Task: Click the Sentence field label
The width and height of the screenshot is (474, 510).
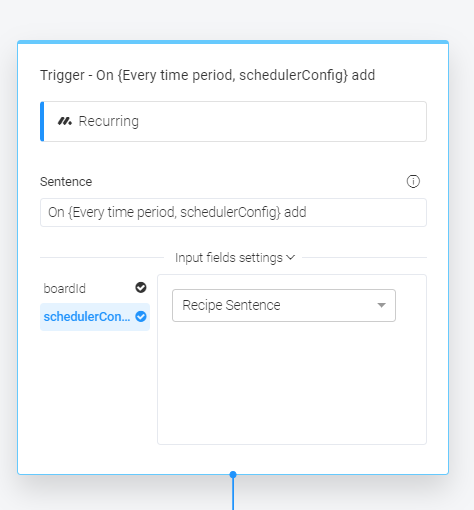Action: [66, 182]
